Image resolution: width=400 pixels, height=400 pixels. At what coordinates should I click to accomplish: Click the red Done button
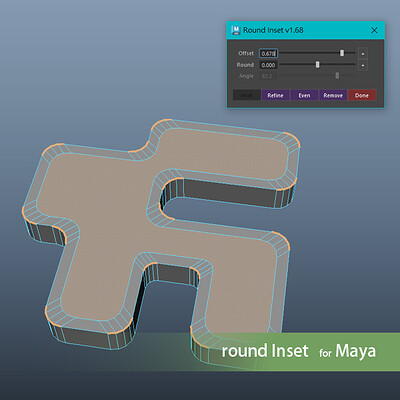click(x=362, y=95)
